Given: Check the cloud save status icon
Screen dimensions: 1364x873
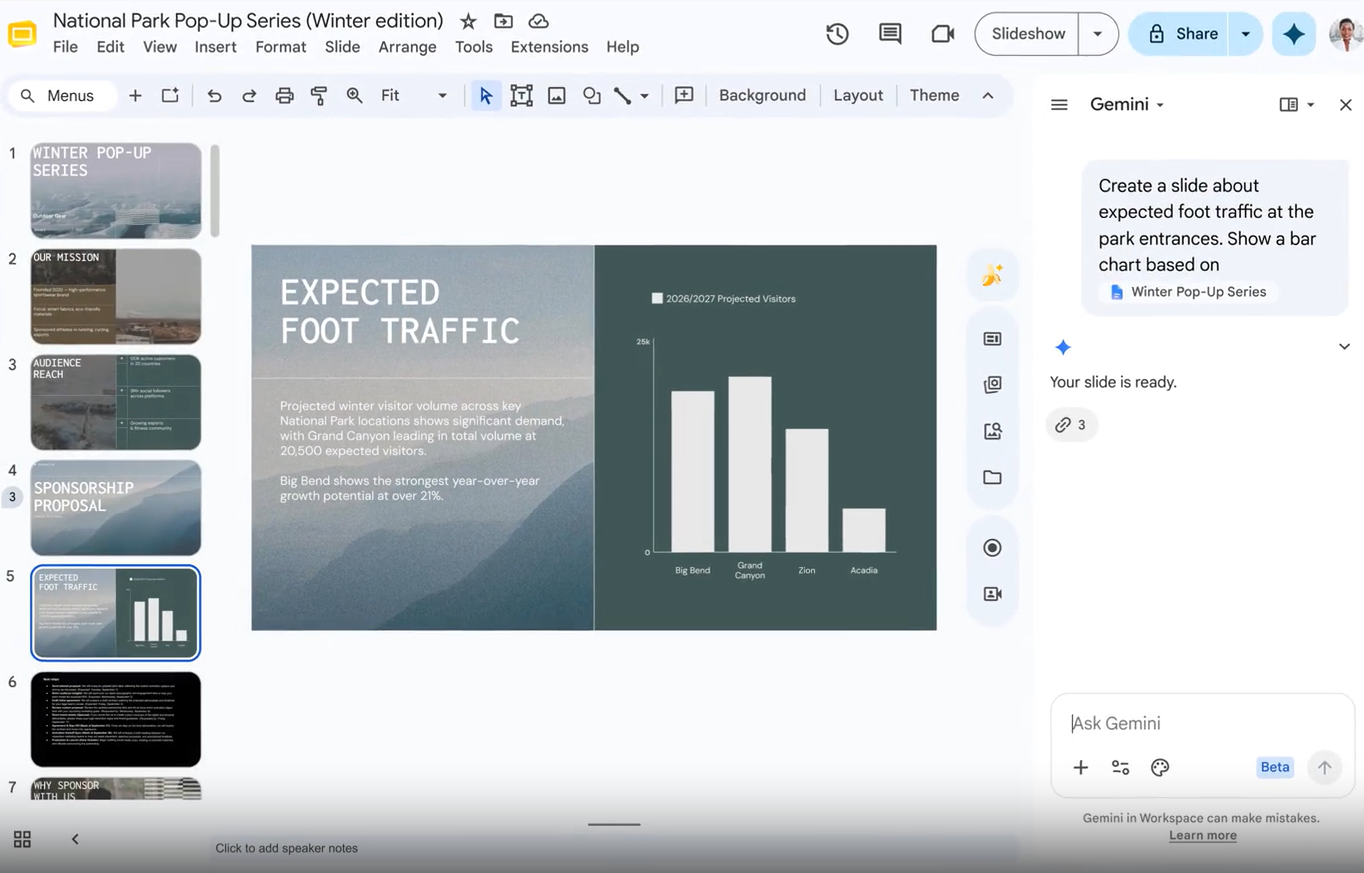Looking at the screenshot, I should click(x=538, y=21).
